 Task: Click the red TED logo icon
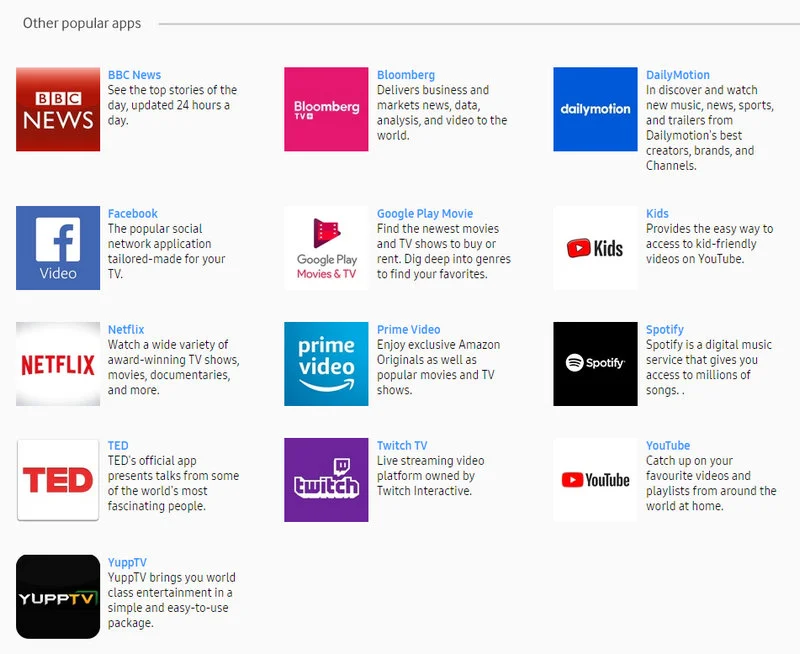coord(58,480)
